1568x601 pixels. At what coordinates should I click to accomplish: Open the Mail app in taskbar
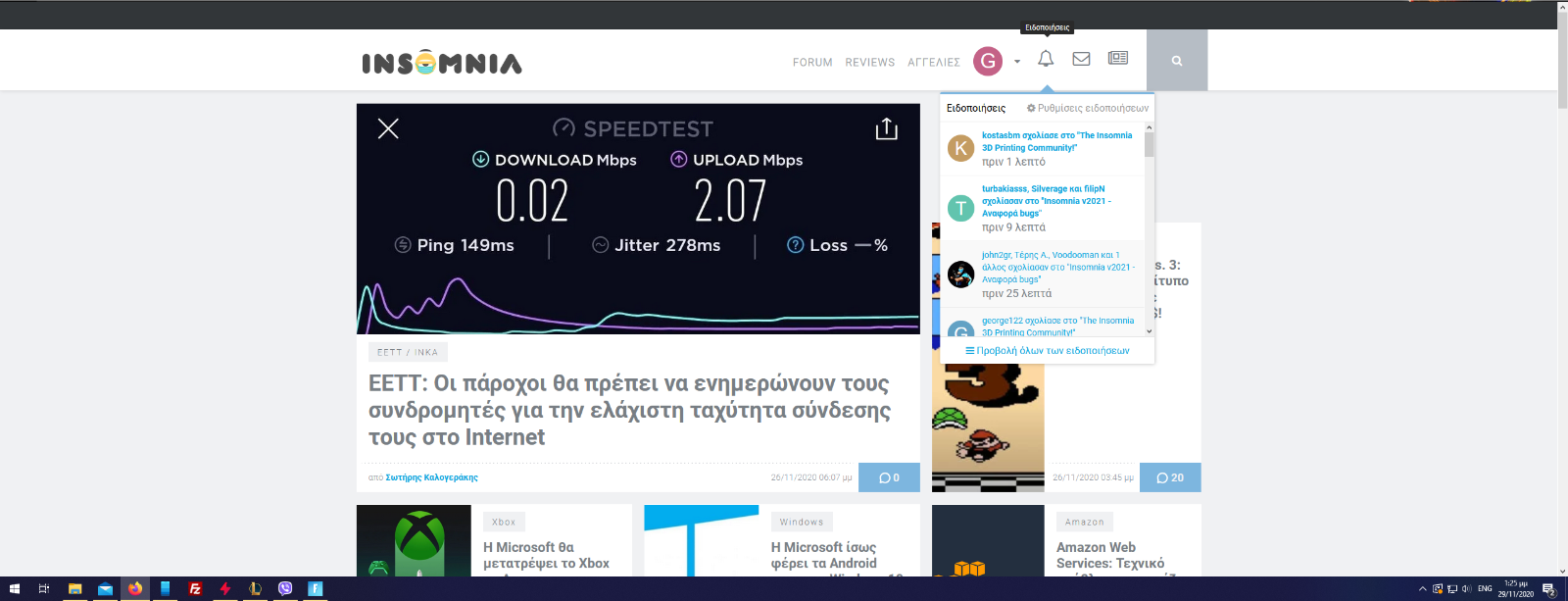pyautogui.click(x=105, y=588)
